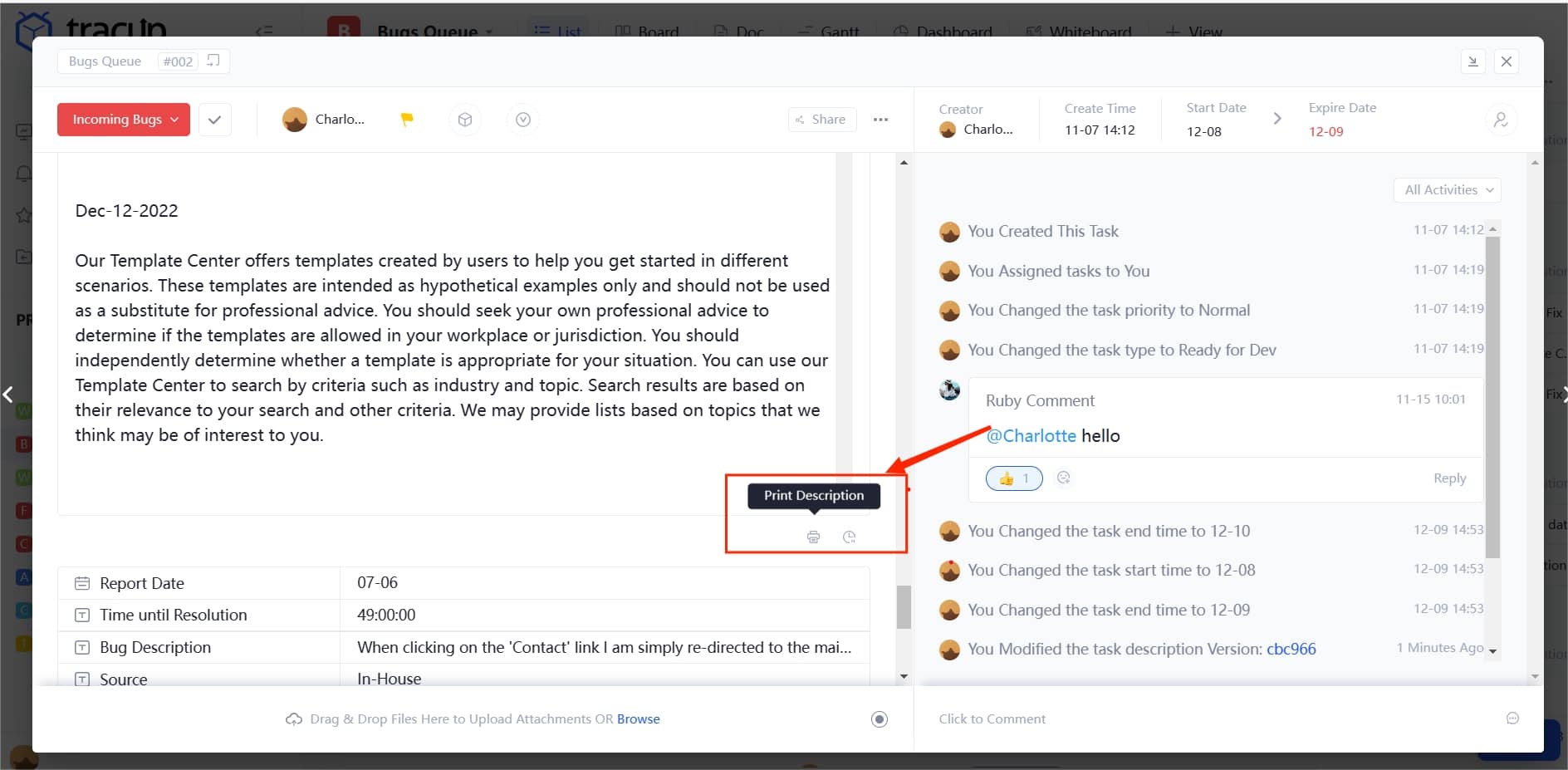Open the Incoming Bugs status dropdown
The height and width of the screenshot is (770, 1568).
tap(124, 120)
